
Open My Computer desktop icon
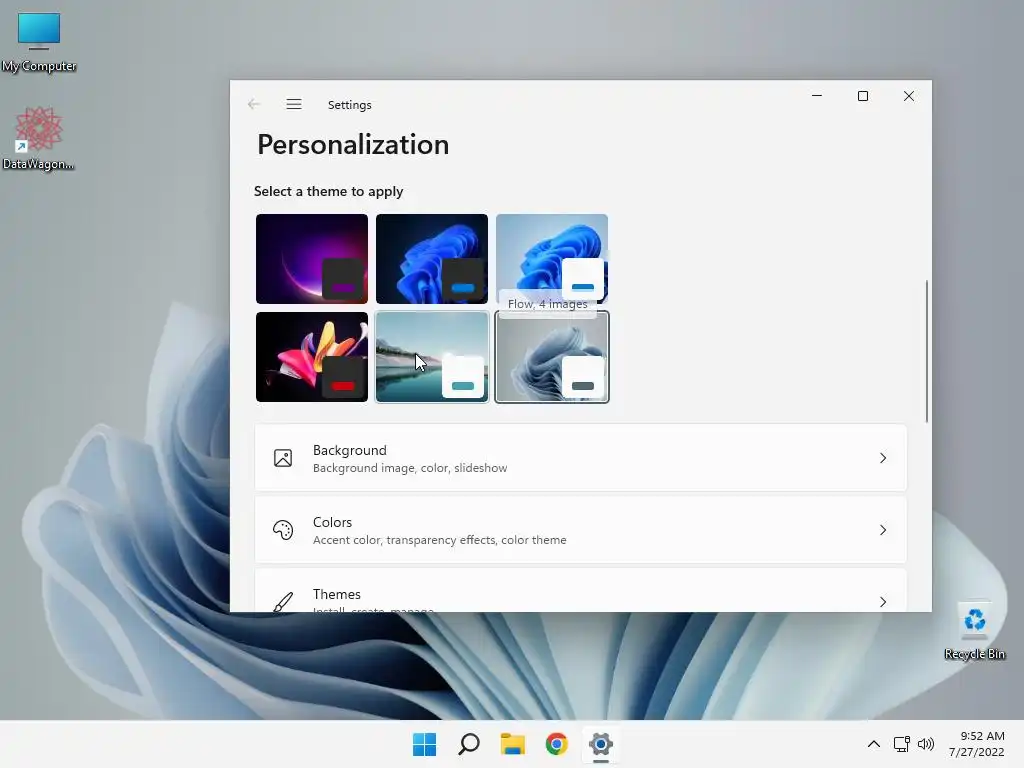pyautogui.click(x=39, y=42)
